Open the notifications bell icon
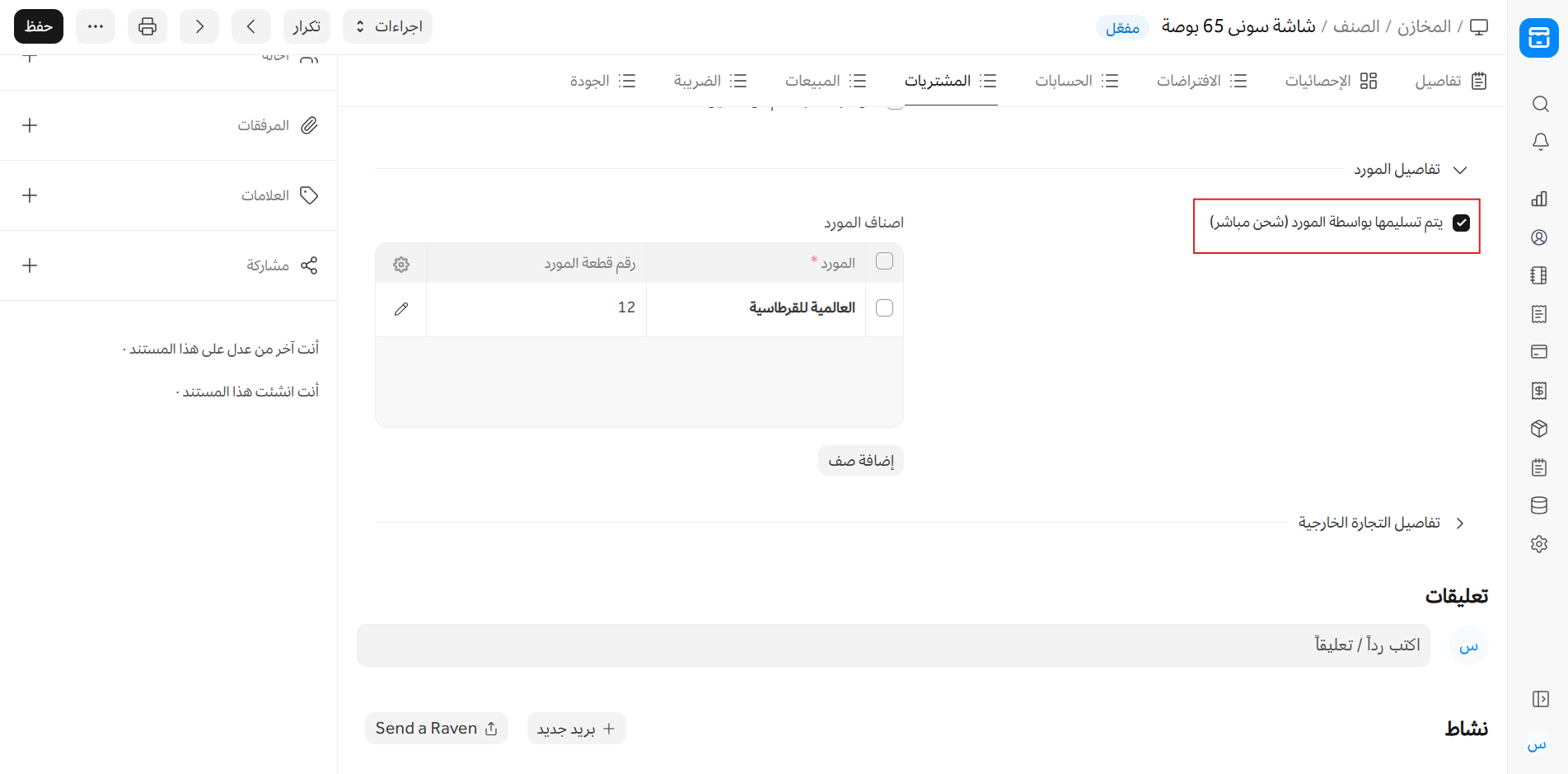Image resolution: width=1568 pixels, height=774 pixels. click(1539, 142)
